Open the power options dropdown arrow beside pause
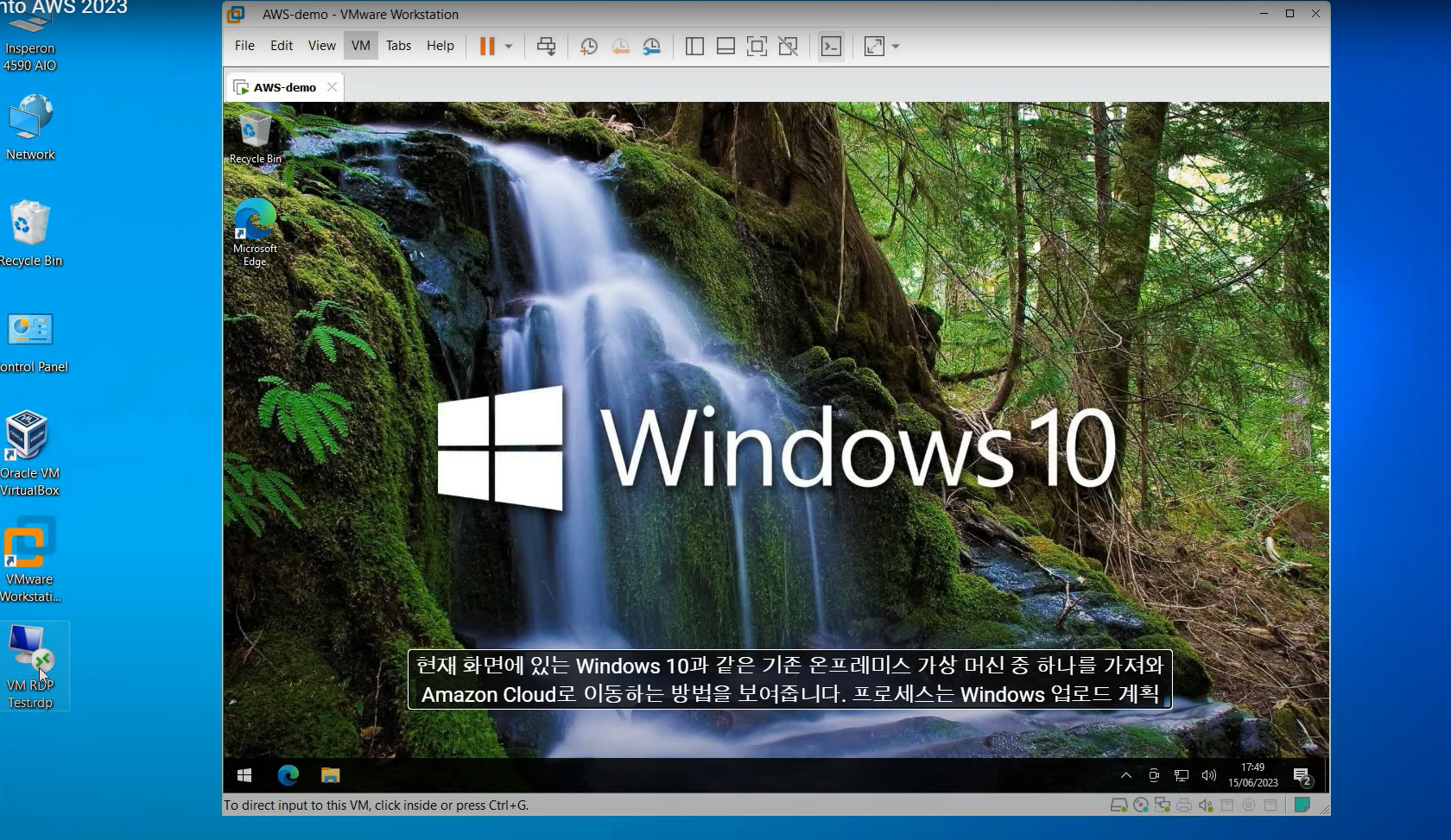The image size is (1451, 840). tap(509, 47)
